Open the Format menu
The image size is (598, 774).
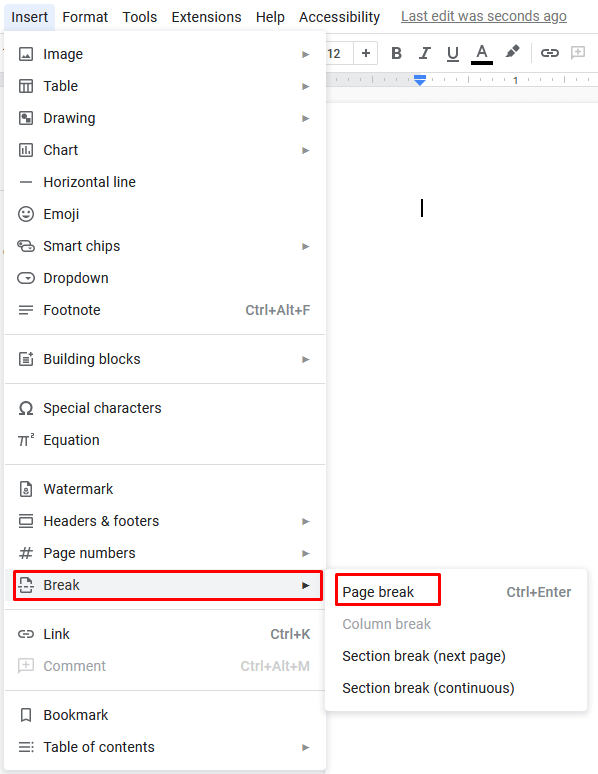coord(85,17)
